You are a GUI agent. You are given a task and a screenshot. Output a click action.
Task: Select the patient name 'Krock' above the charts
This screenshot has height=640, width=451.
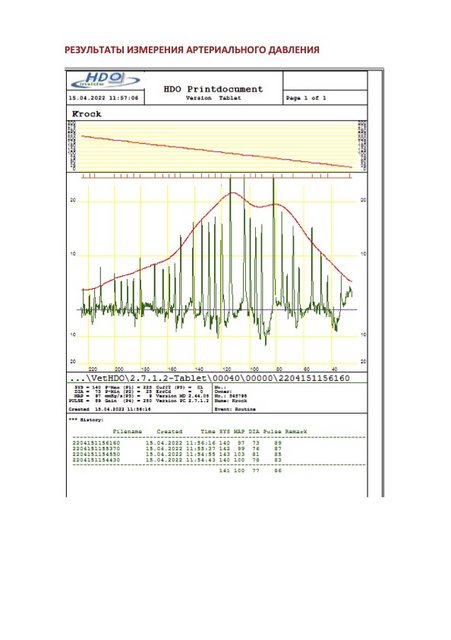coord(87,114)
